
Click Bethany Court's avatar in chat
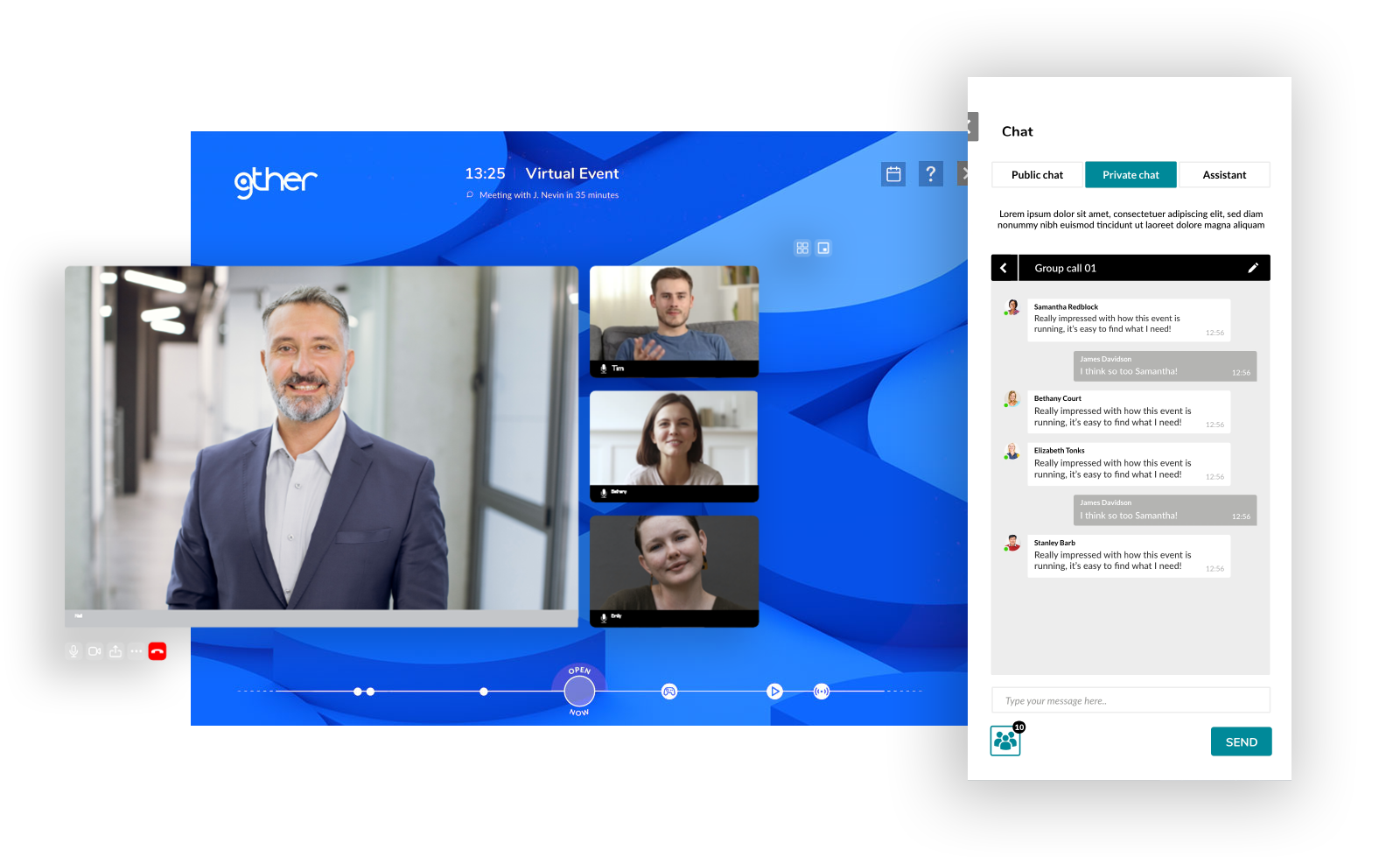(x=1012, y=399)
